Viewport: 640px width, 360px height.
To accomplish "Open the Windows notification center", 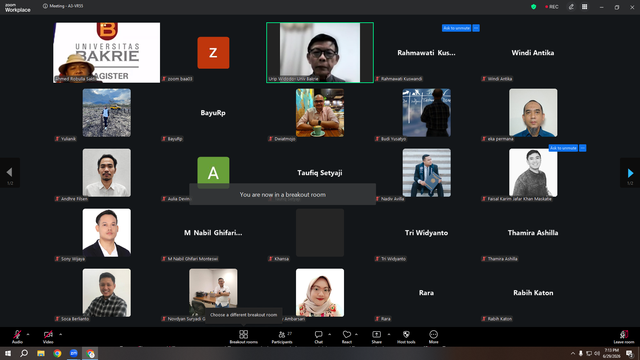I will 629,353.
